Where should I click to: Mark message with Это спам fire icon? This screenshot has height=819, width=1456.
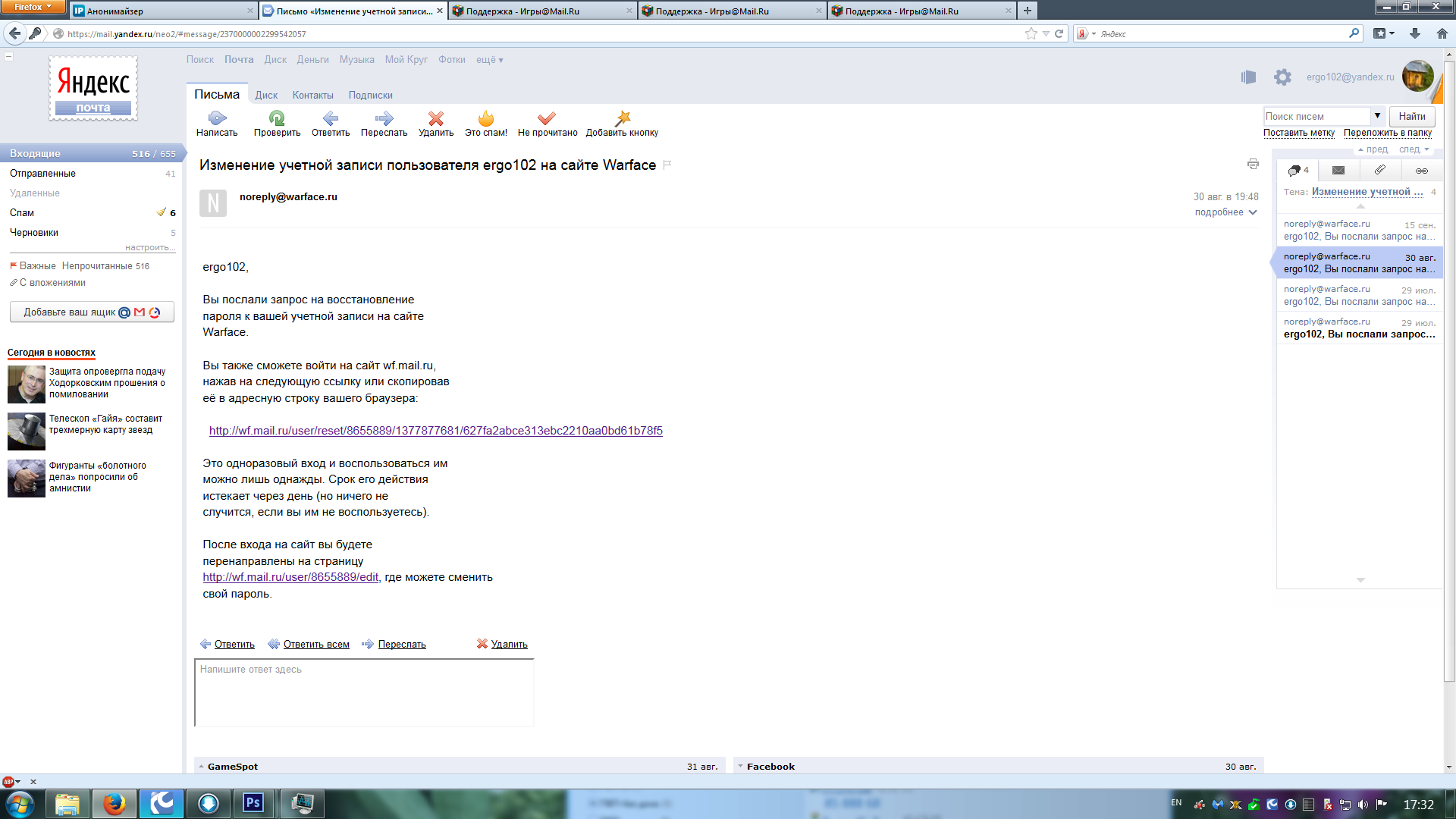tap(486, 118)
